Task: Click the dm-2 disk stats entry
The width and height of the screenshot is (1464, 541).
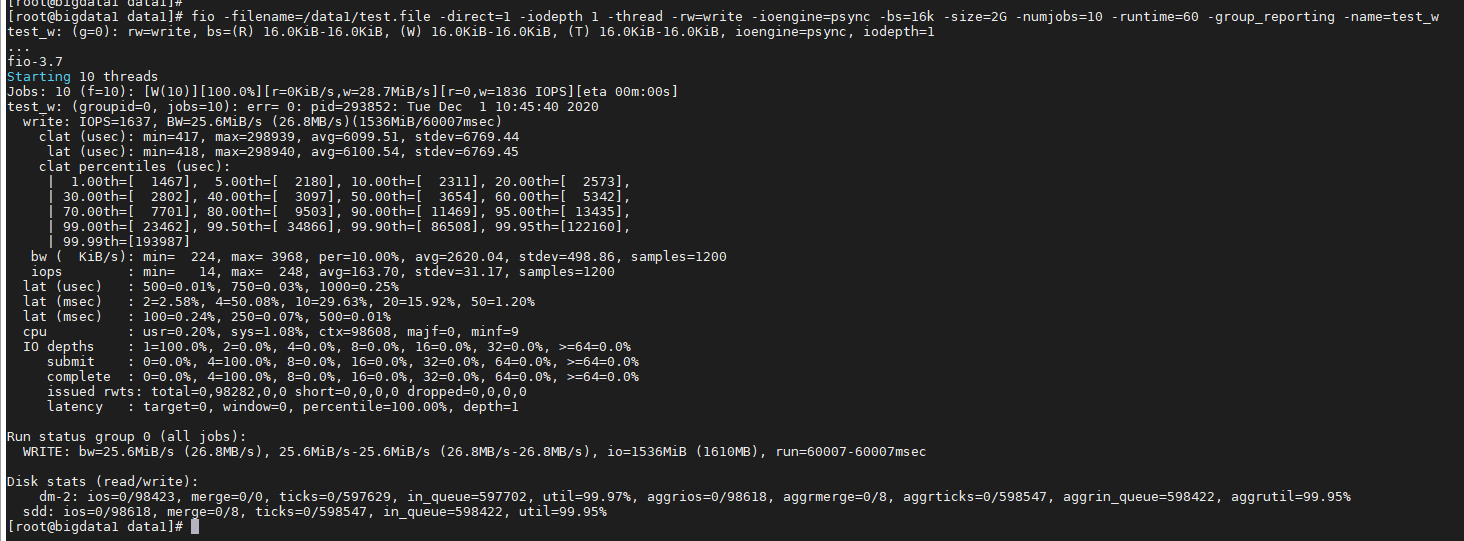Action: [56, 497]
